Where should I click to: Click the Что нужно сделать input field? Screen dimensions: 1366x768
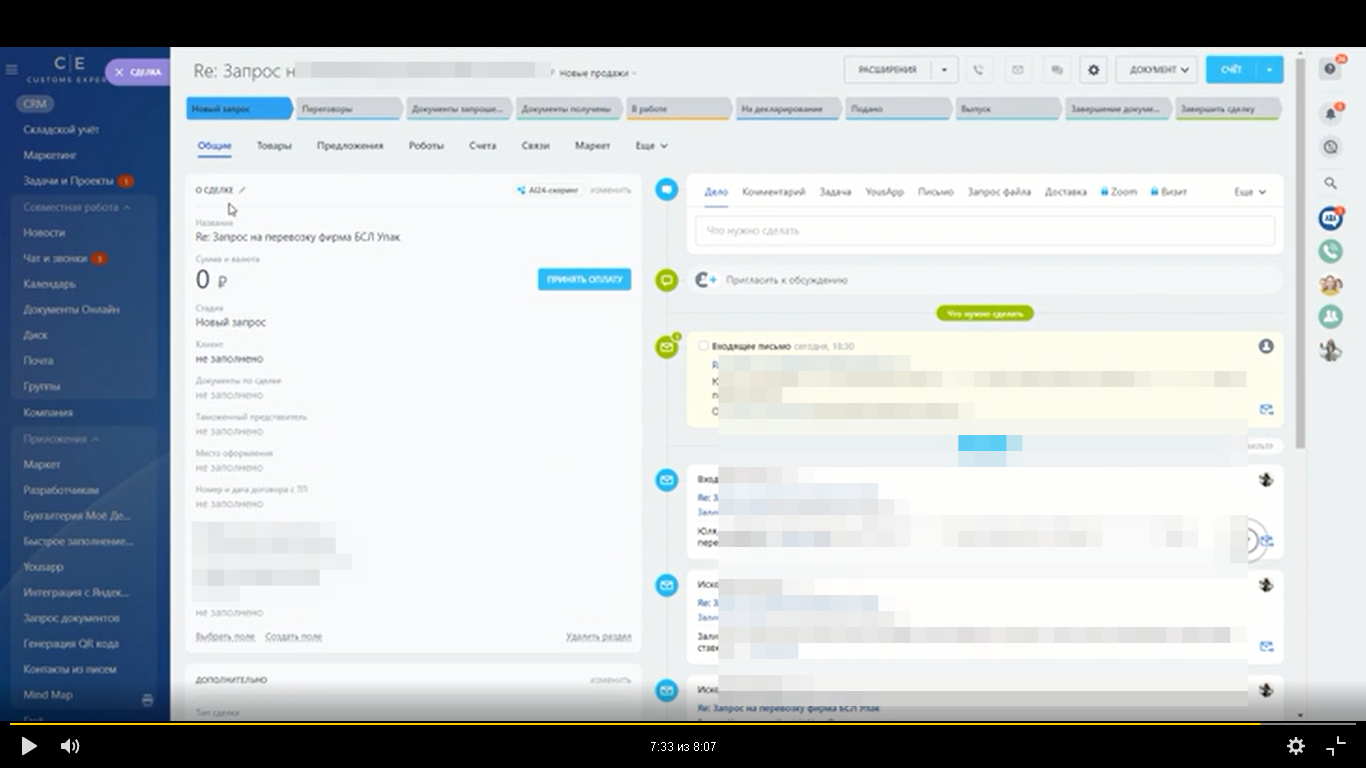[x=985, y=231]
